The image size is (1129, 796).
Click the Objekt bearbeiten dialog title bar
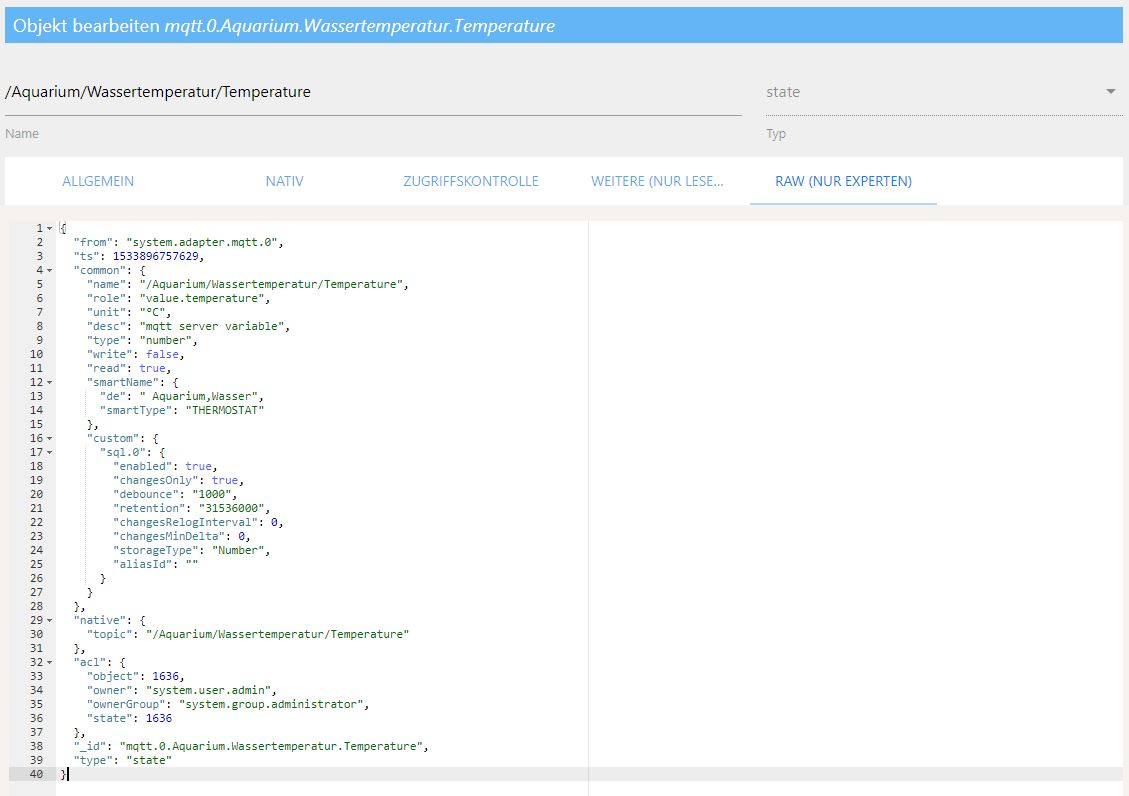coord(564,26)
